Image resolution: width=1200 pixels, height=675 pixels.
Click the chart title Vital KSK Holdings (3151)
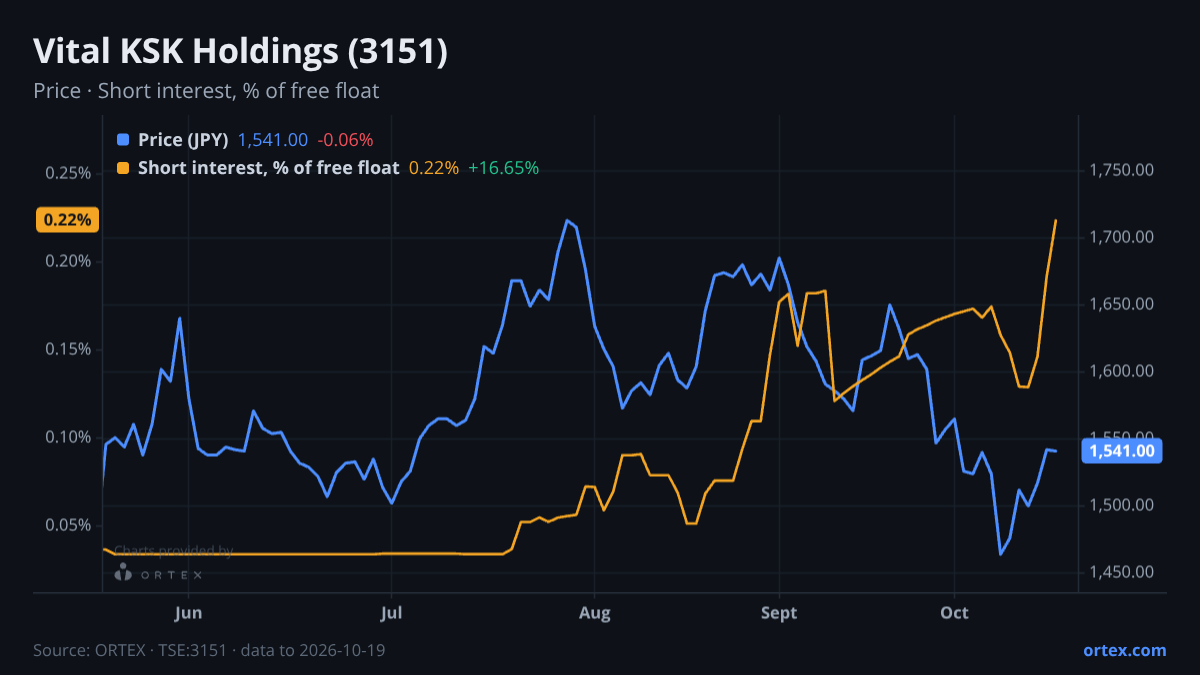pyautogui.click(x=240, y=52)
